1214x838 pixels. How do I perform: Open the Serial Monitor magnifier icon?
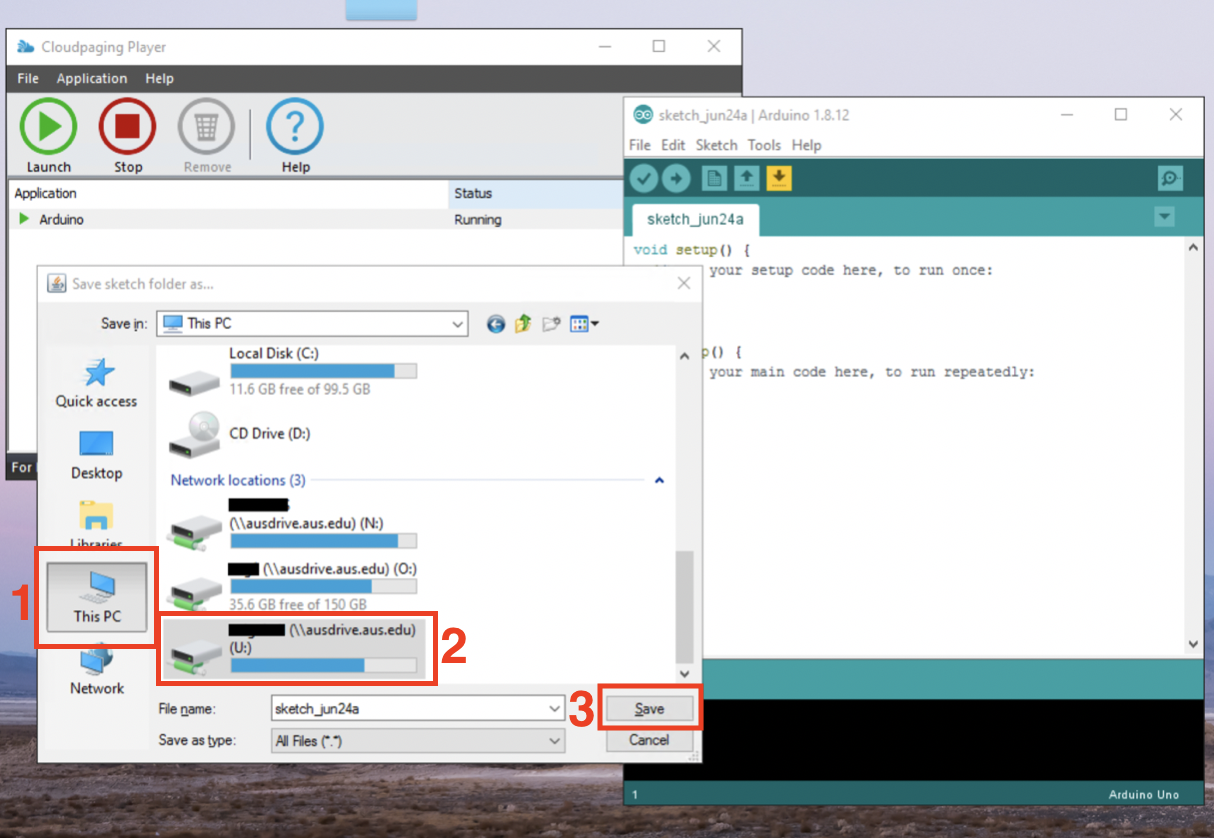[x=1170, y=179]
